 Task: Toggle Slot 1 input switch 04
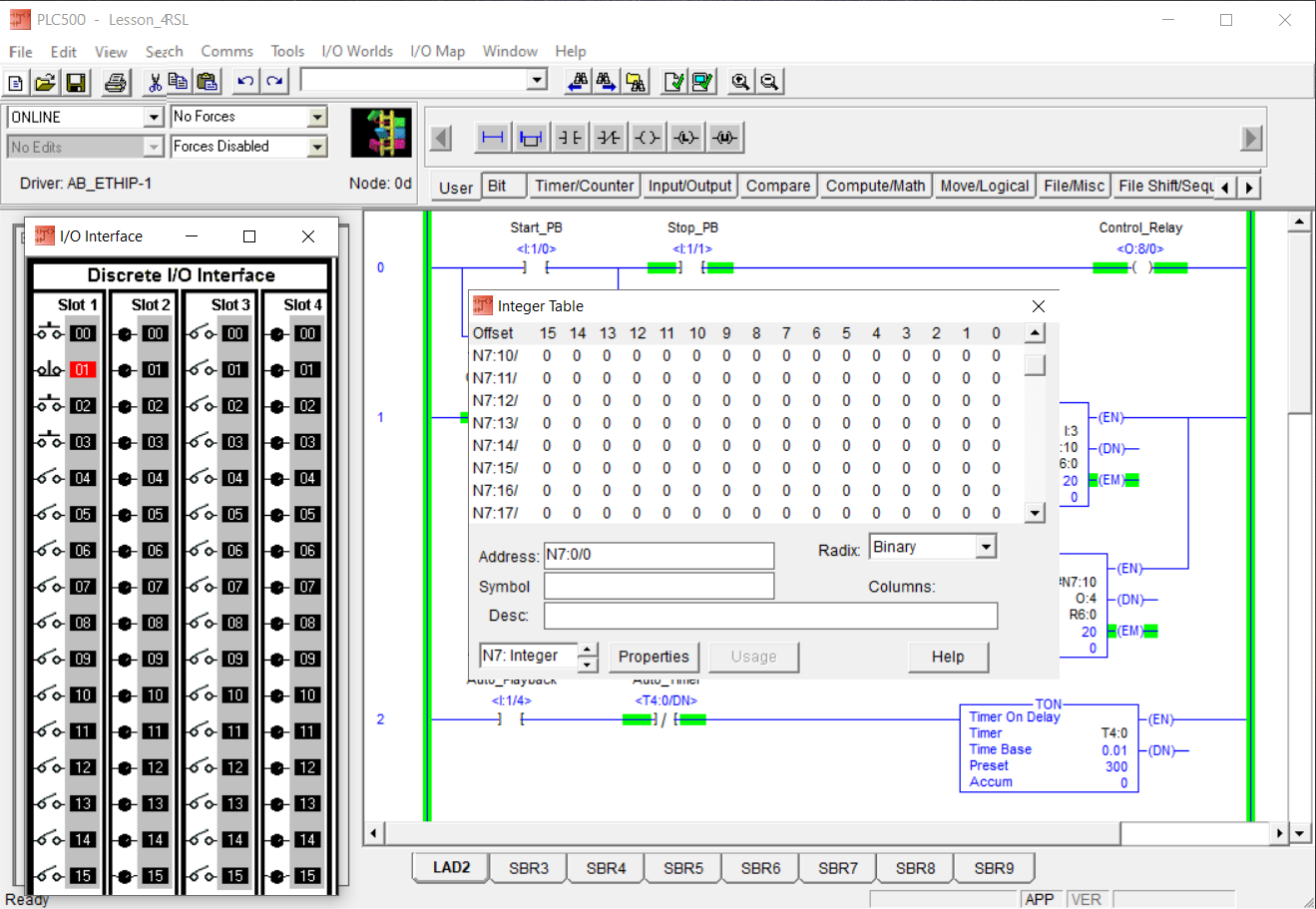click(50, 478)
